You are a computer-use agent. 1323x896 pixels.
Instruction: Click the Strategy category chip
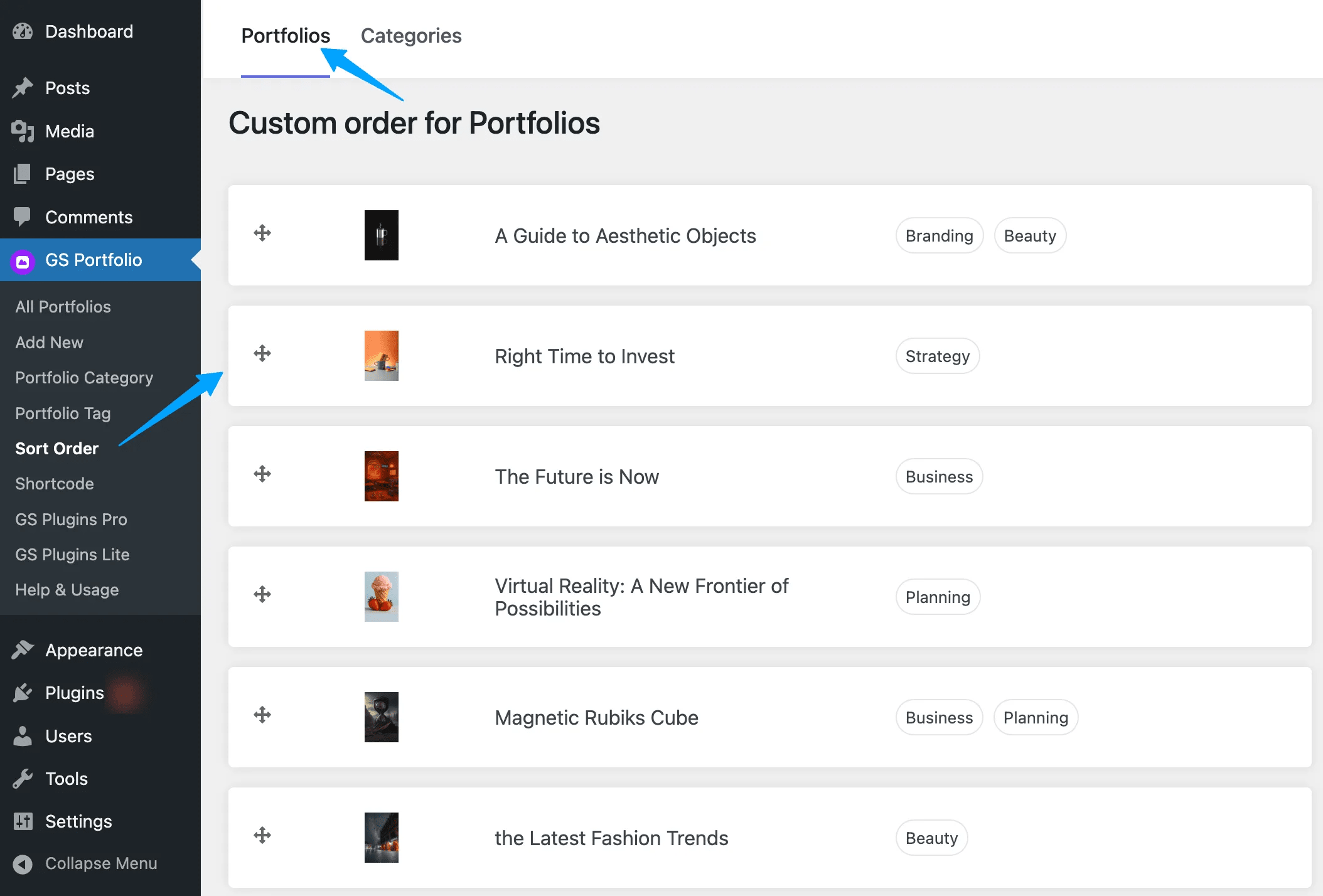click(x=937, y=356)
